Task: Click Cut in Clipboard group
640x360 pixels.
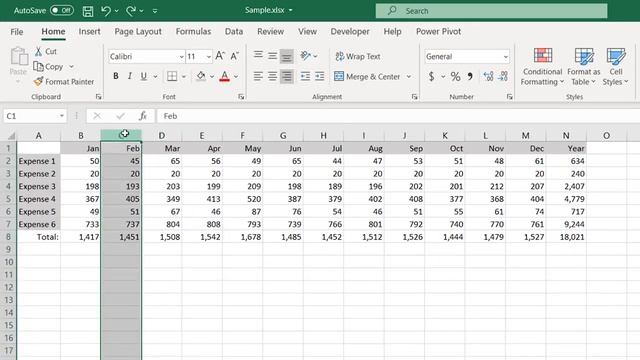Action: pos(46,51)
